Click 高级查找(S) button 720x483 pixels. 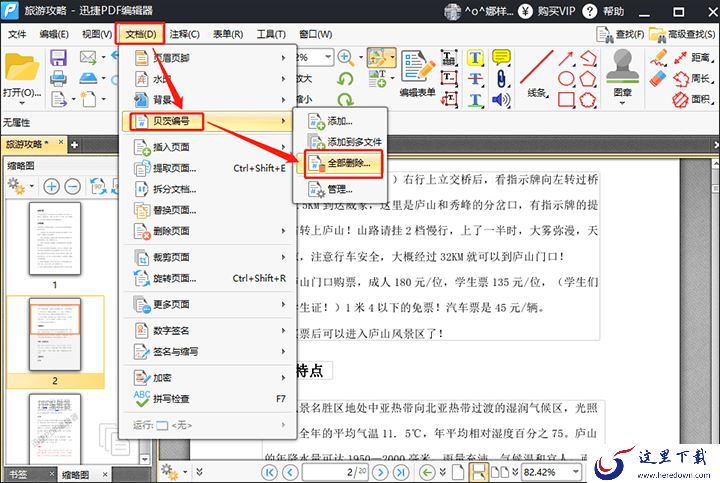click(682, 34)
